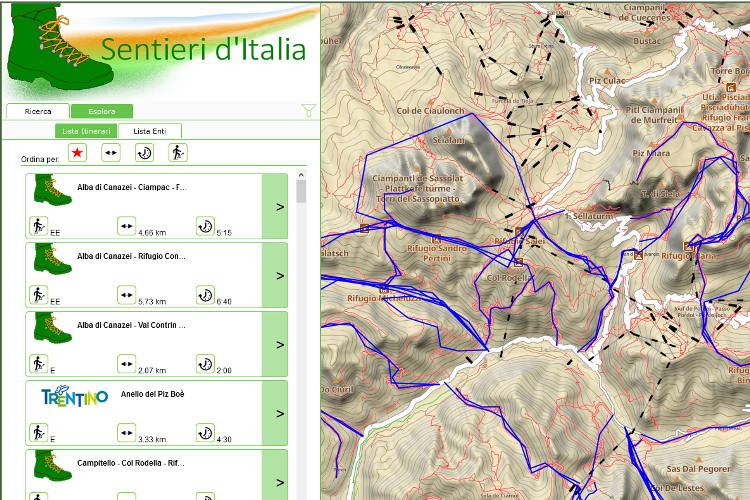The image size is (750, 500).
Task: Click distance icon next to 2,07 km
Action: click(x=126, y=364)
